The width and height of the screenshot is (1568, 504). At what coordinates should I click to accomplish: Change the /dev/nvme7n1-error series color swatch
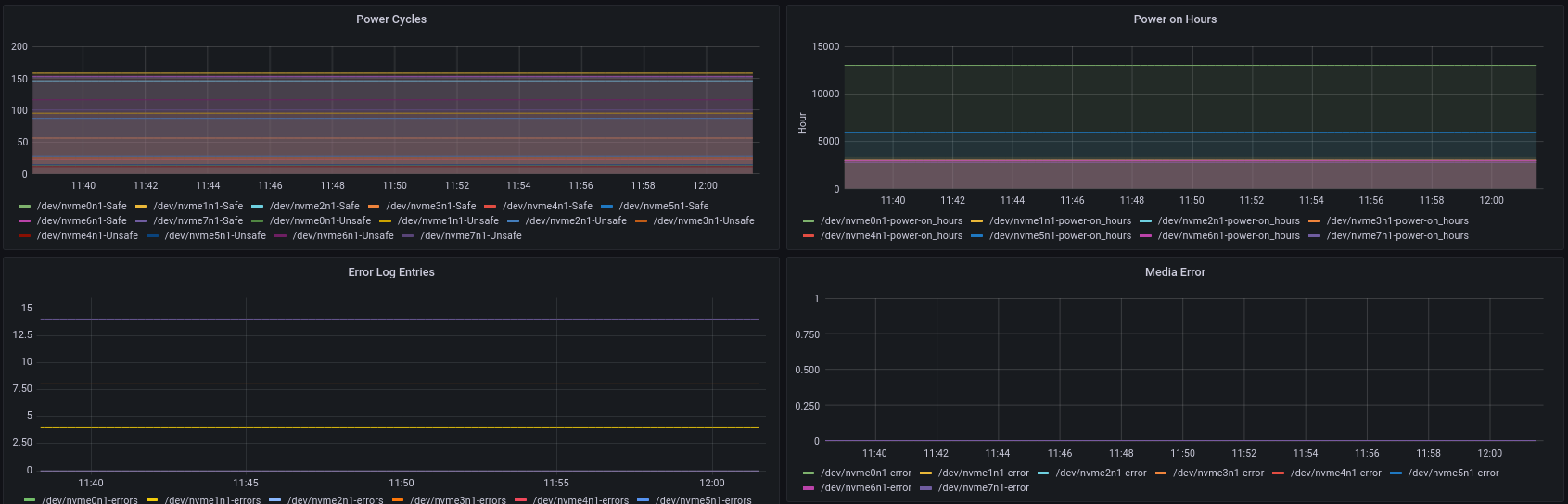click(925, 487)
